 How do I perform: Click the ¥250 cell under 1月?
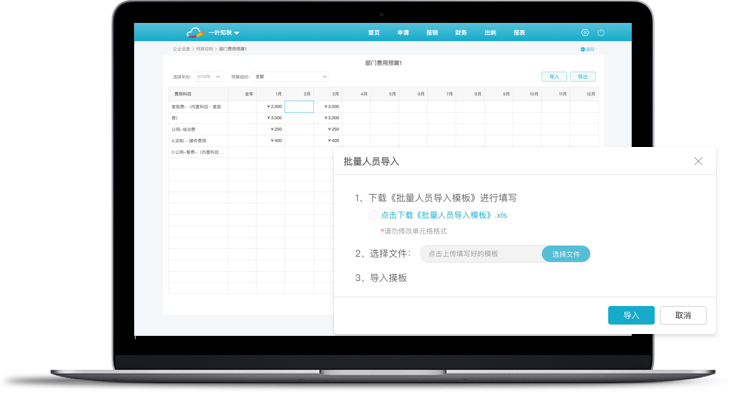coord(270,129)
